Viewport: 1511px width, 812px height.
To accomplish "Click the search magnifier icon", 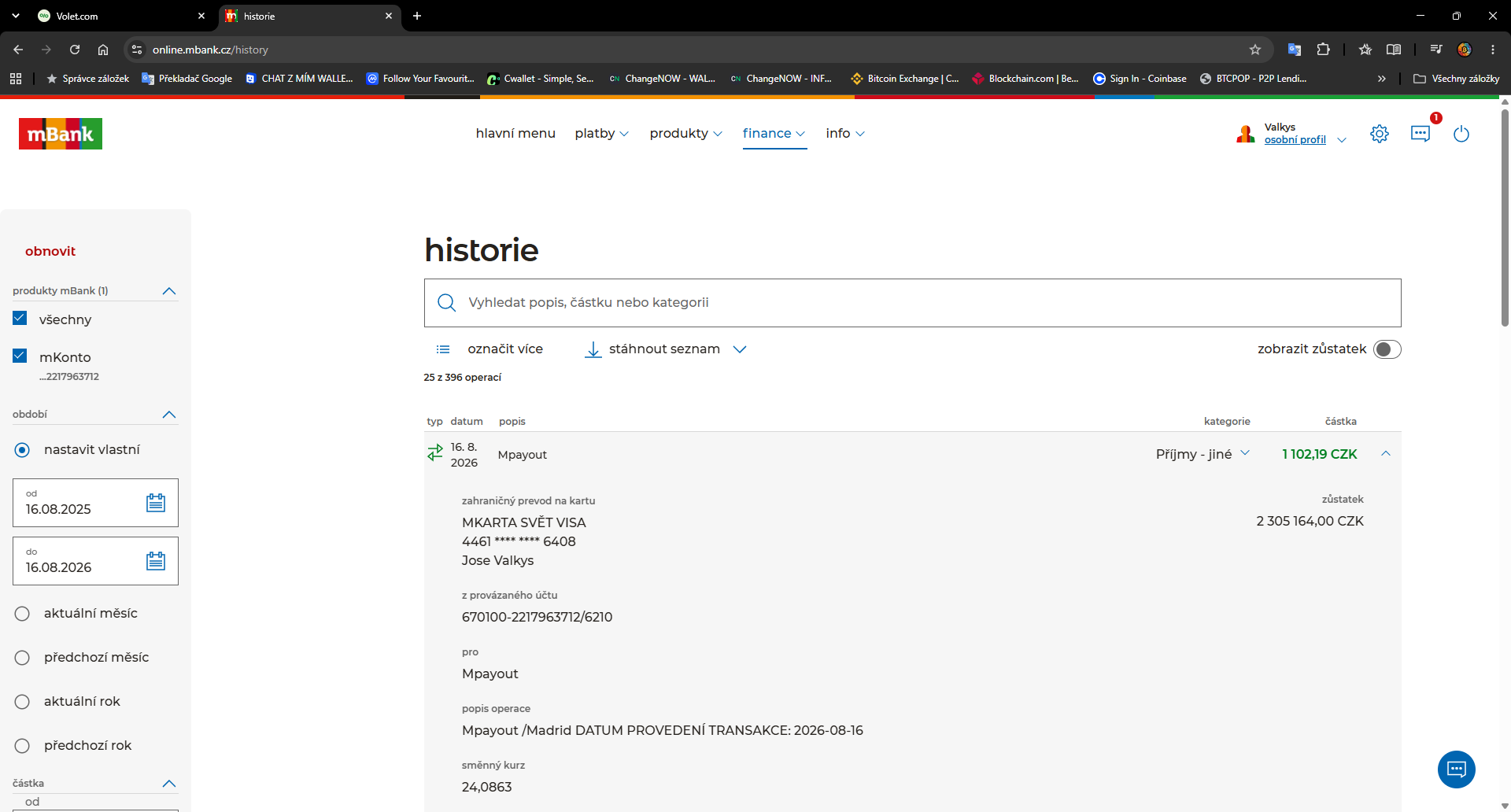I will [446, 303].
